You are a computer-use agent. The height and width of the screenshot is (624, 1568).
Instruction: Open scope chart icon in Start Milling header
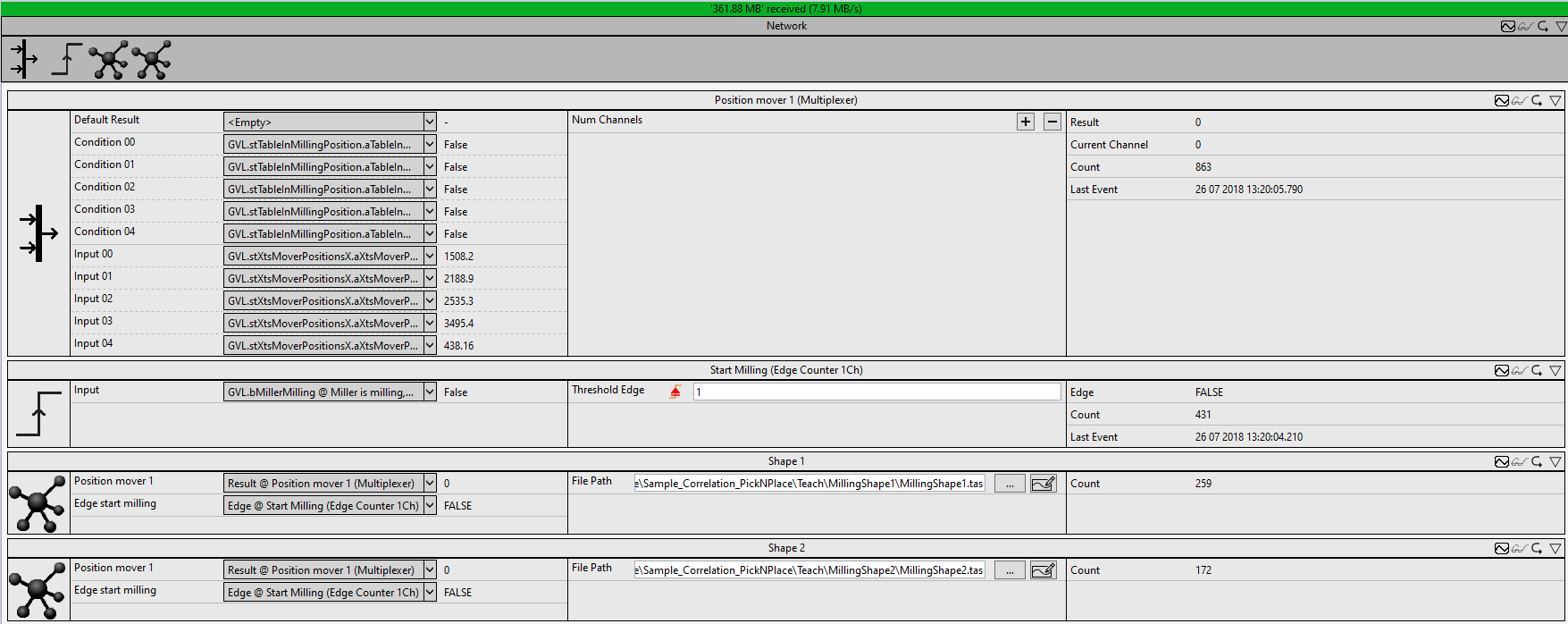click(1502, 370)
